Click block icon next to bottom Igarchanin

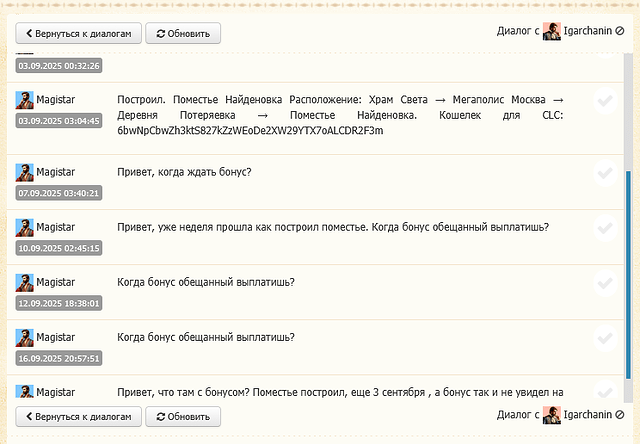click(x=620, y=415)
